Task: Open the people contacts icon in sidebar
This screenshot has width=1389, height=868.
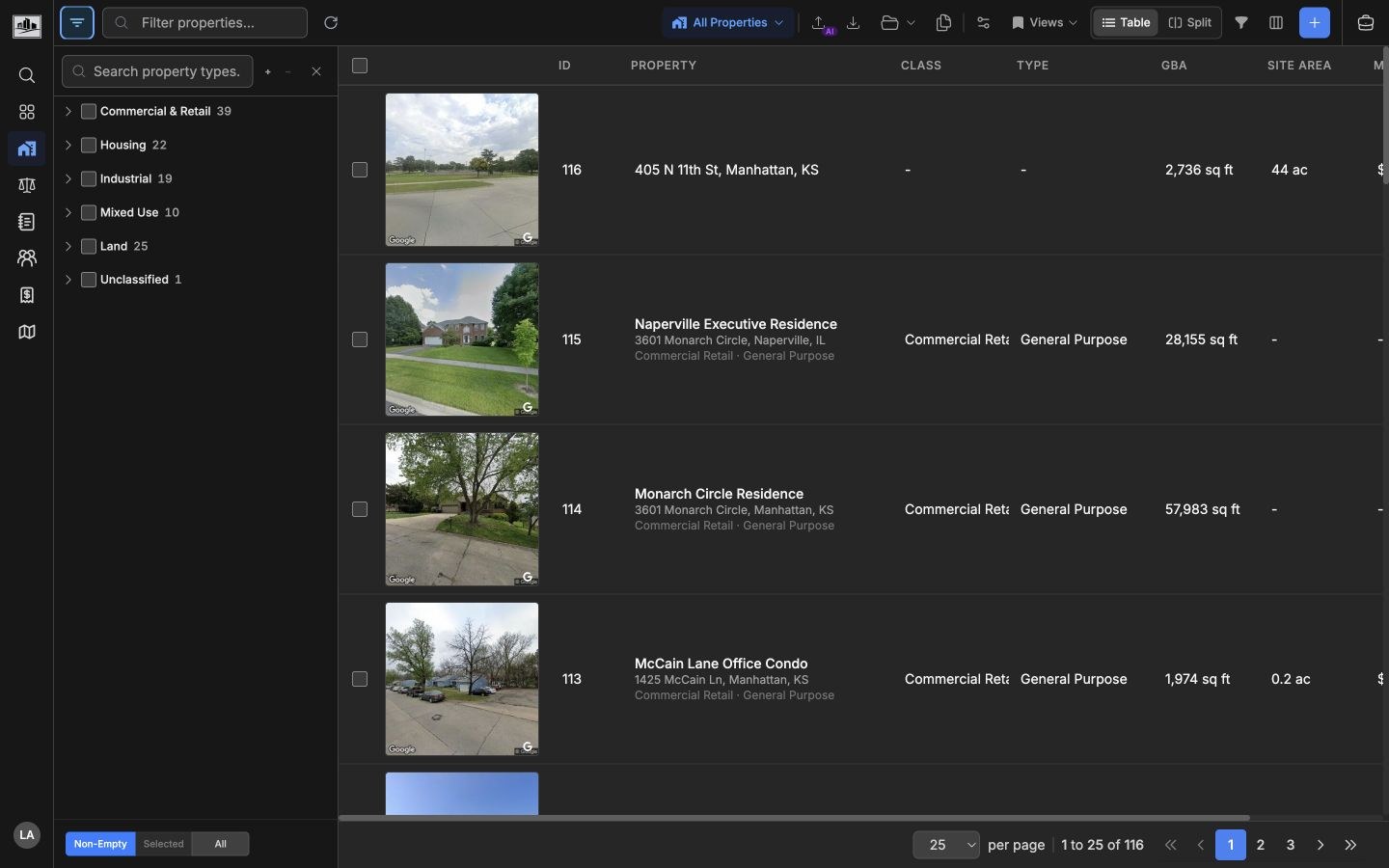Action: click(x=27, y=258)
